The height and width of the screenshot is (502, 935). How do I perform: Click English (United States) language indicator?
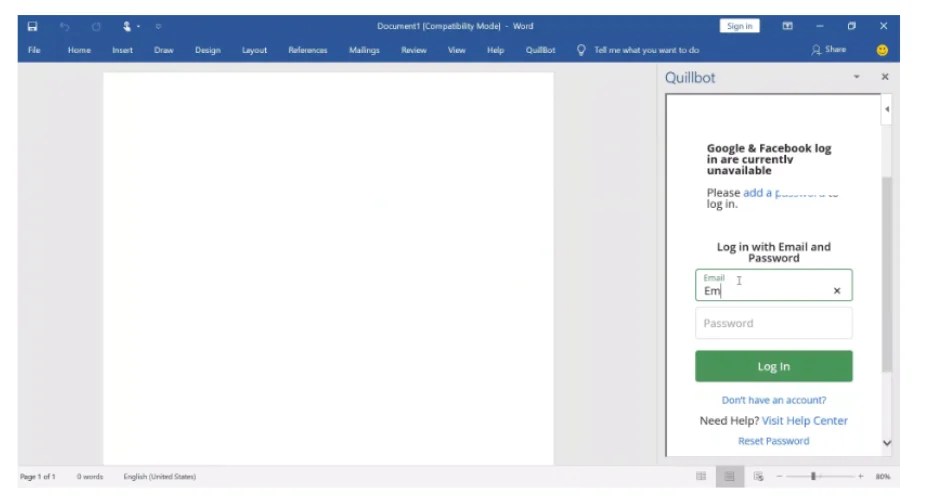[160, 476]
